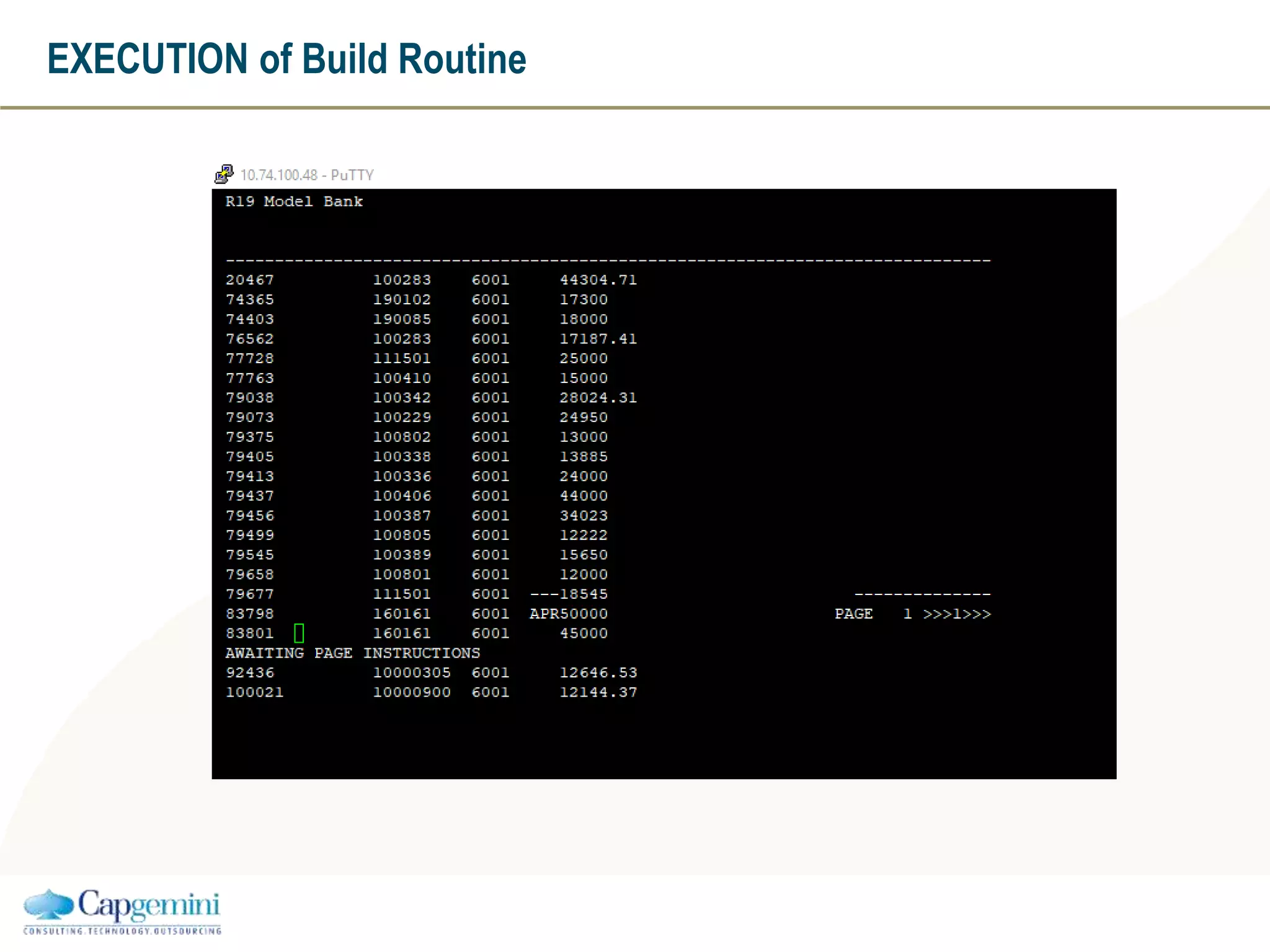Viewport: 1270px width, 952px height.
Task: Select record ID 79545
Action: 250,555
